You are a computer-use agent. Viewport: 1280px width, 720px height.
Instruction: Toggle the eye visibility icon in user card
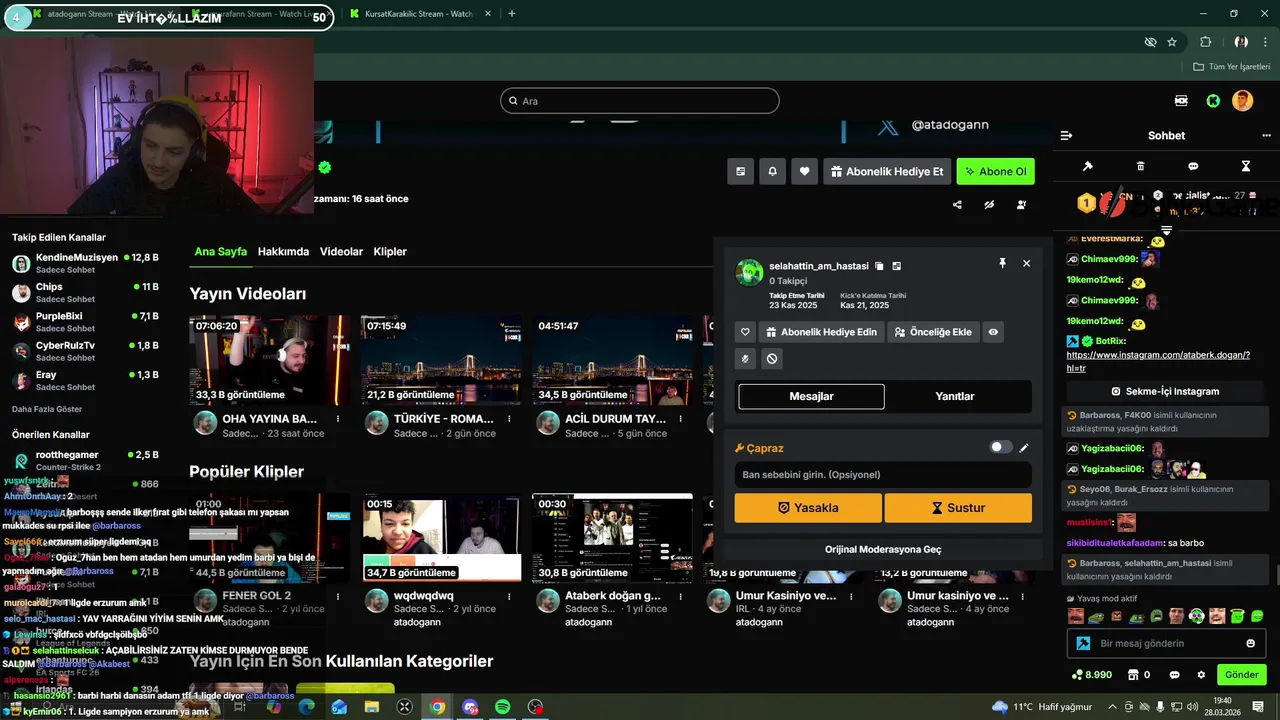coord(993,332)
